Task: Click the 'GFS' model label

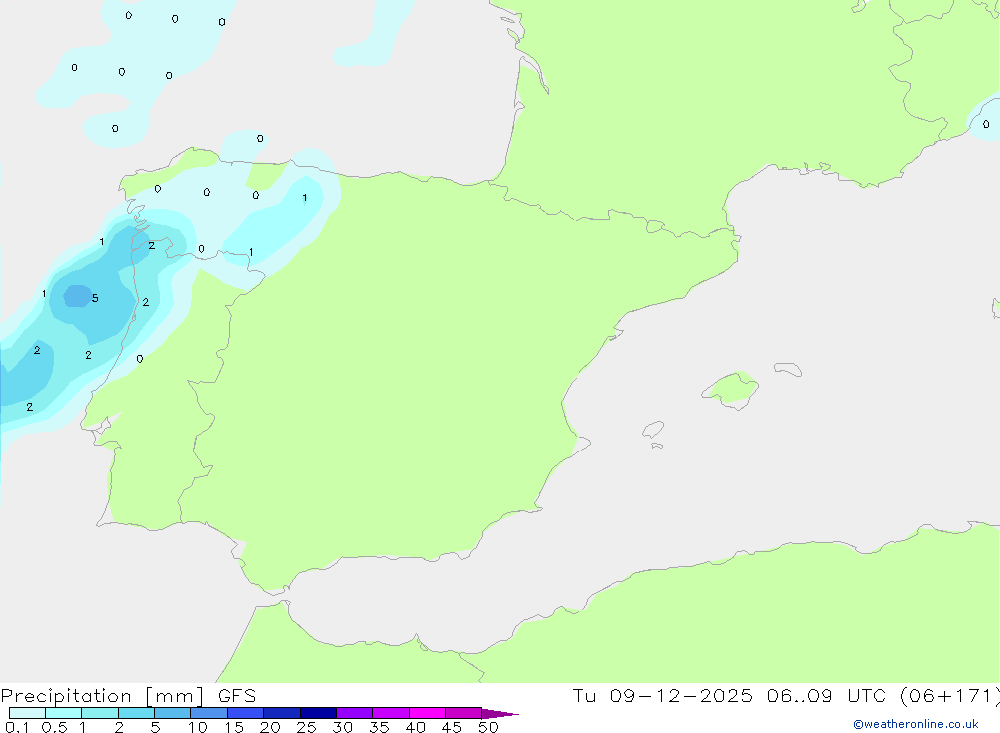Action: tap(237, 695)
